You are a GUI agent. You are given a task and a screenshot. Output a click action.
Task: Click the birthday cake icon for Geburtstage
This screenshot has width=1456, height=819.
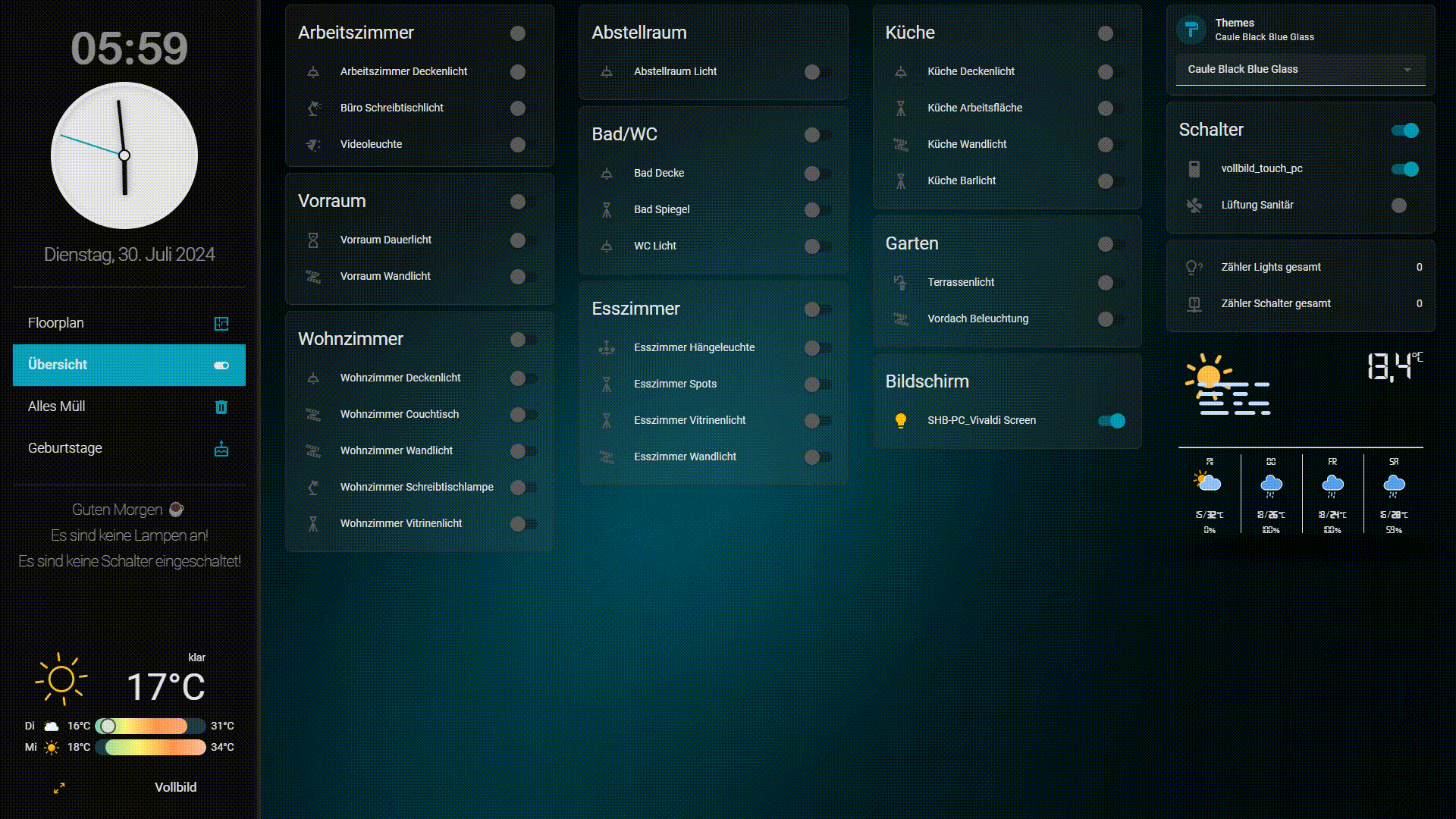pyautogui.click(x=221, y=449)
